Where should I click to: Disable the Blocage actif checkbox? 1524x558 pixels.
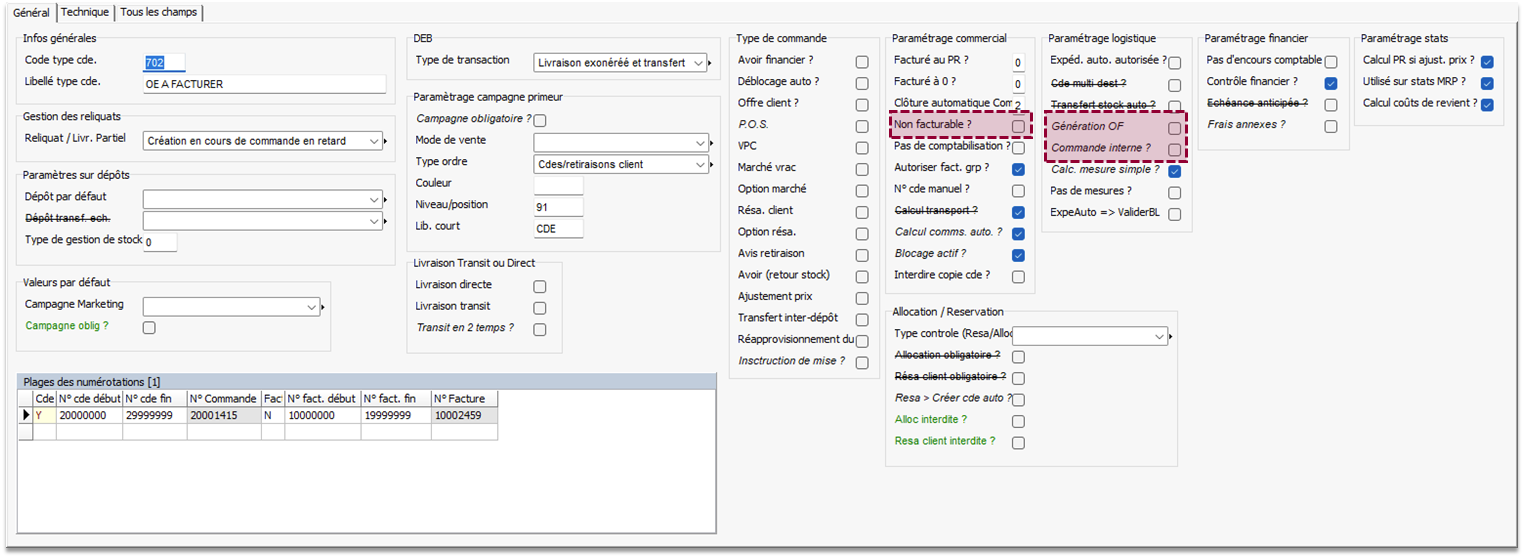click(1018, 256)
